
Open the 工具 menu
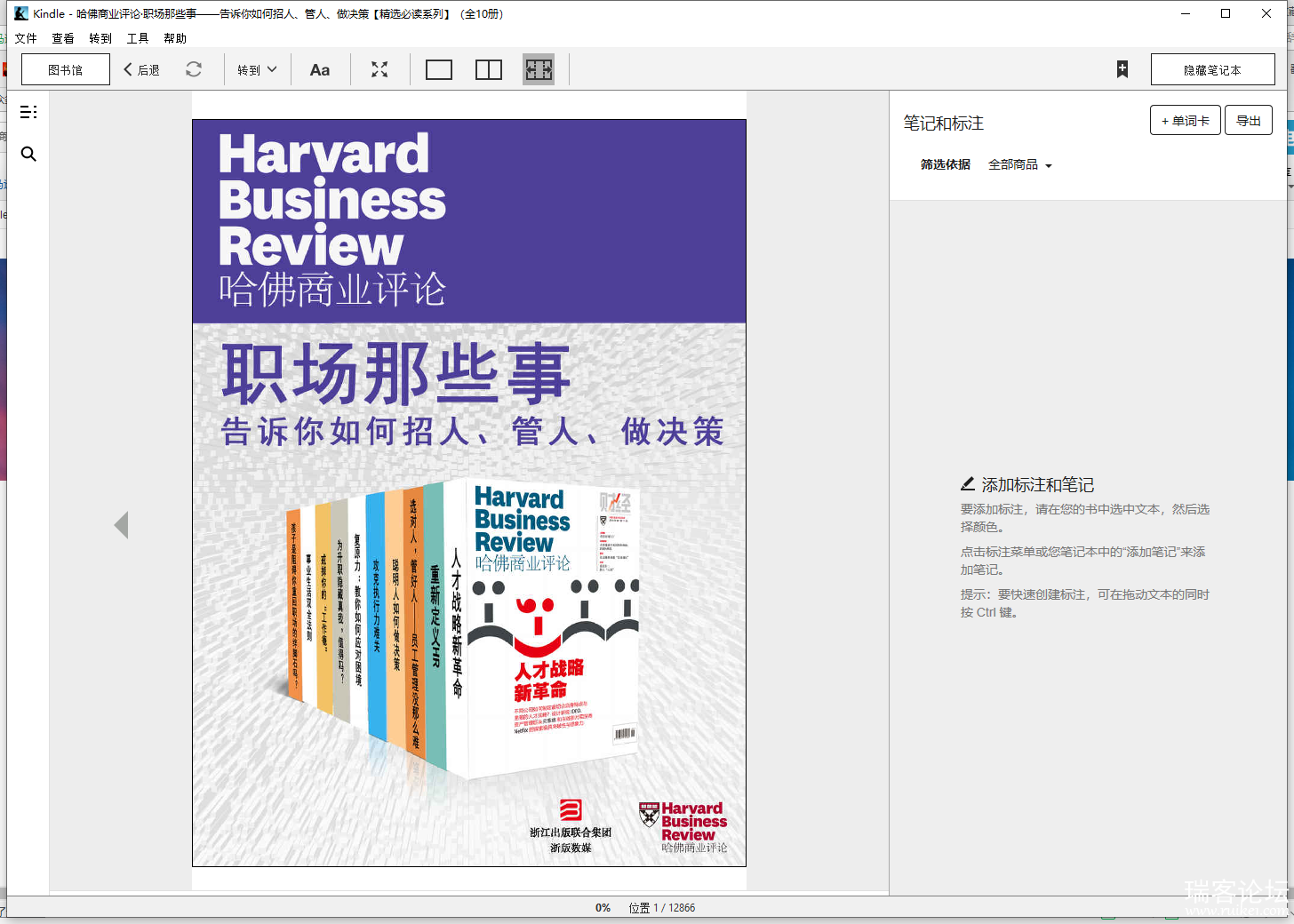coord(138,38)
